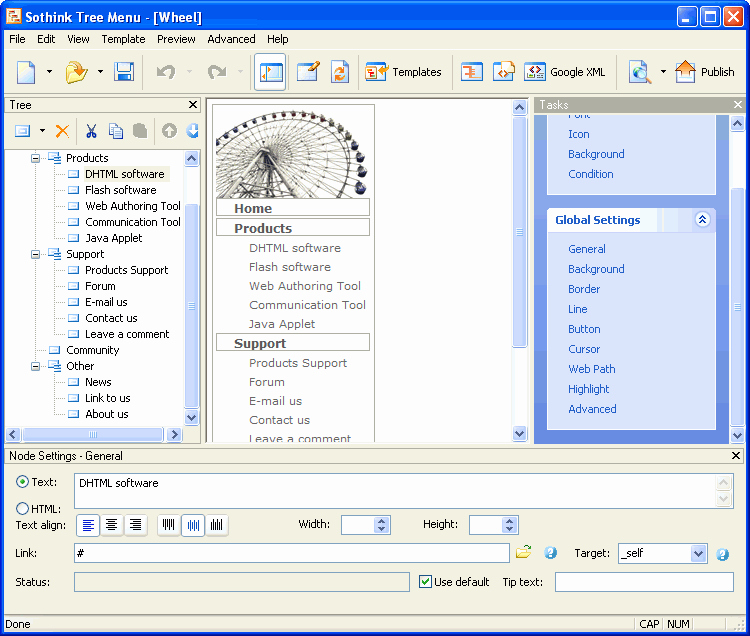Screen dimensions: 750x636
Task: Collapse the Global Settings section
Action: (x=702, y=219)
